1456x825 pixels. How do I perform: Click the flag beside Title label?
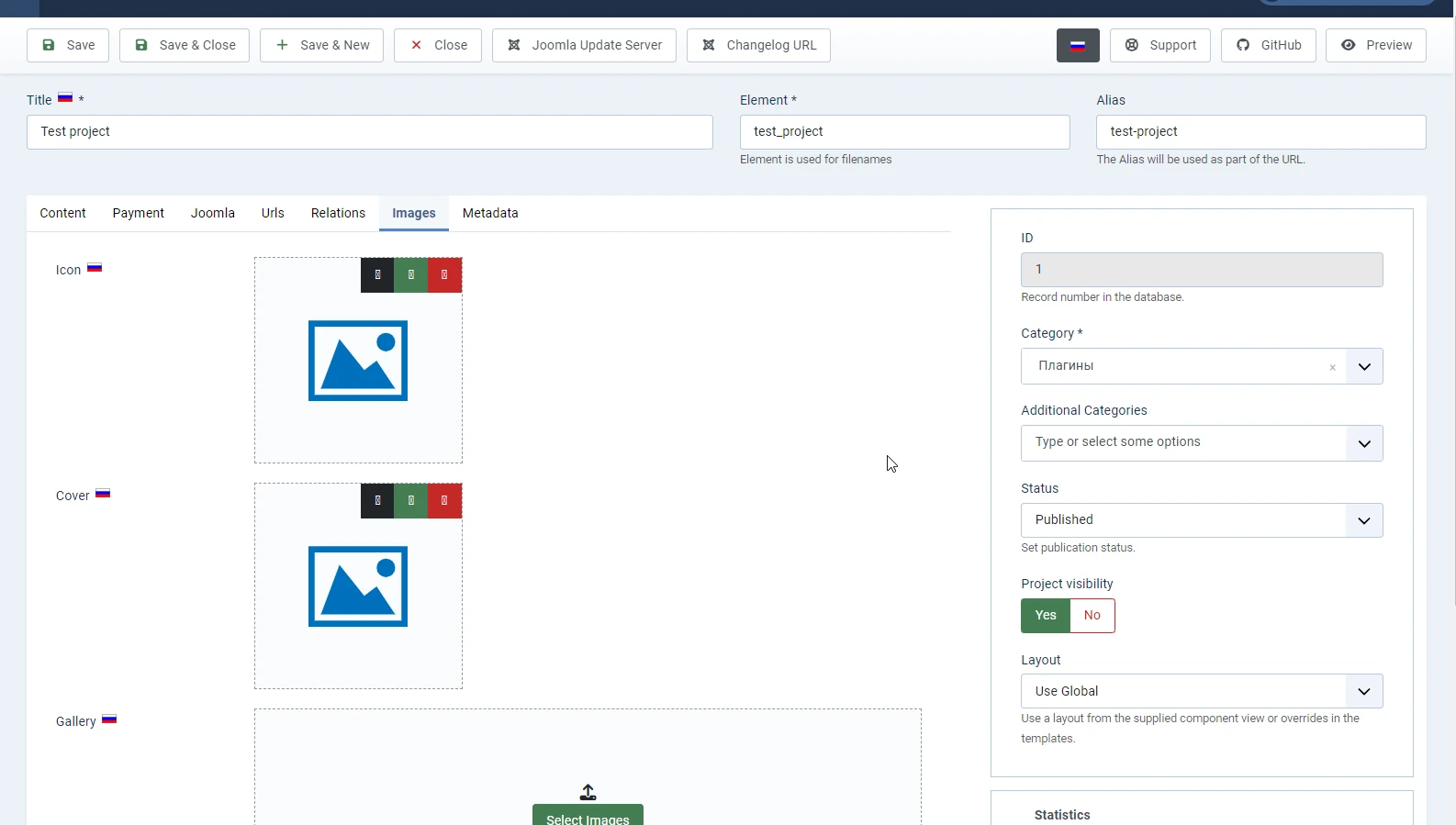[x=65, y=97]
